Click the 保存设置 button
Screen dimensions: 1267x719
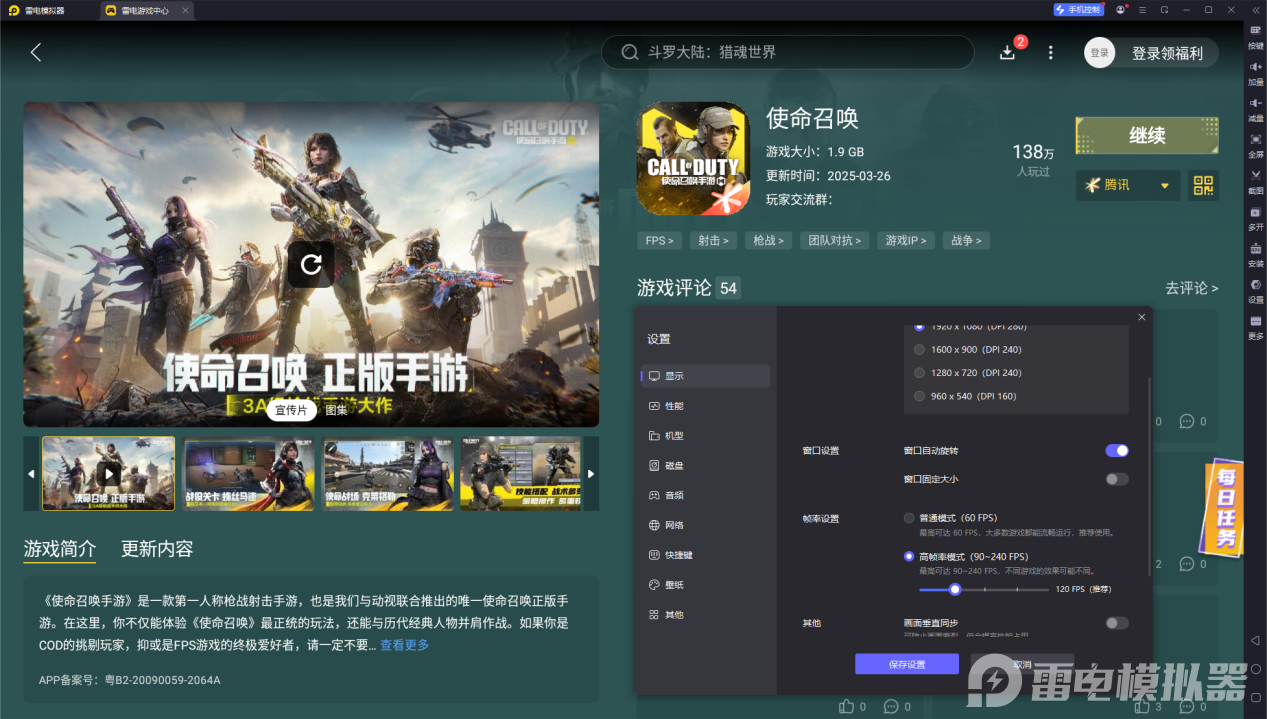[x=906, y=663]
